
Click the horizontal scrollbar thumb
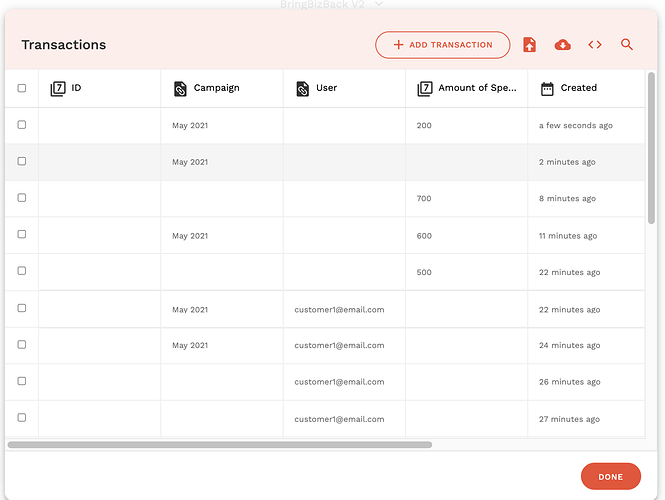pyautogui.click(x=220, y=444)
